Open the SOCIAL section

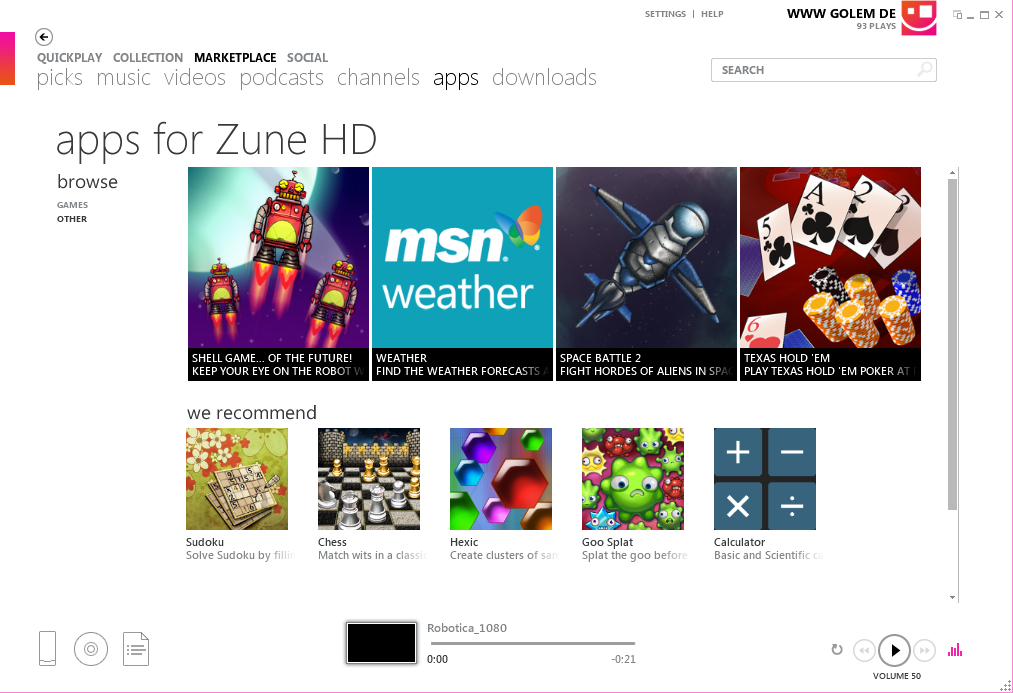coord(308,57)
